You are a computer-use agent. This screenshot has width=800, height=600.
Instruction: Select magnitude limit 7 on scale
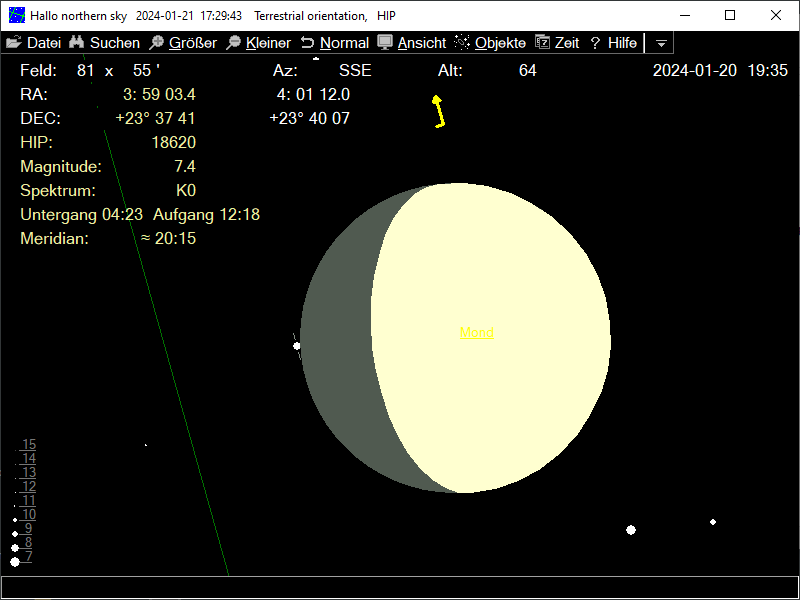coord(28,556)
